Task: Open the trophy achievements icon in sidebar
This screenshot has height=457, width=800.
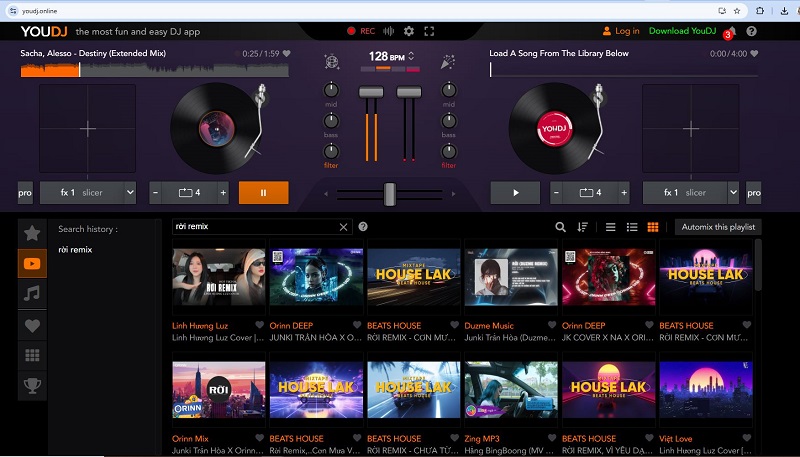Action: click(32, 386)
